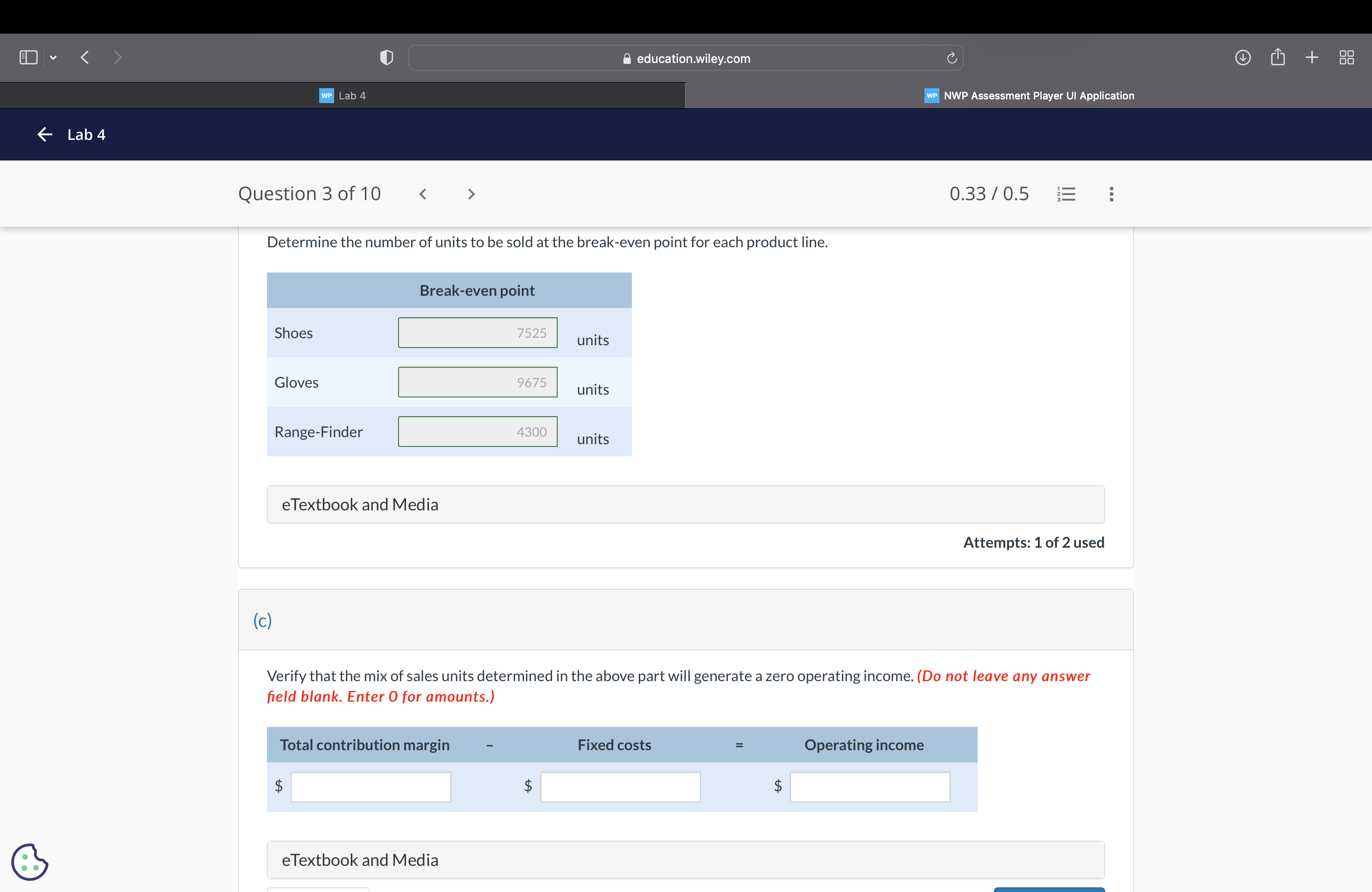The height and width of the screenshot is (892, 1372).
Task: Open the sidebar options dropdown arrow
Action: coord(53,58)
